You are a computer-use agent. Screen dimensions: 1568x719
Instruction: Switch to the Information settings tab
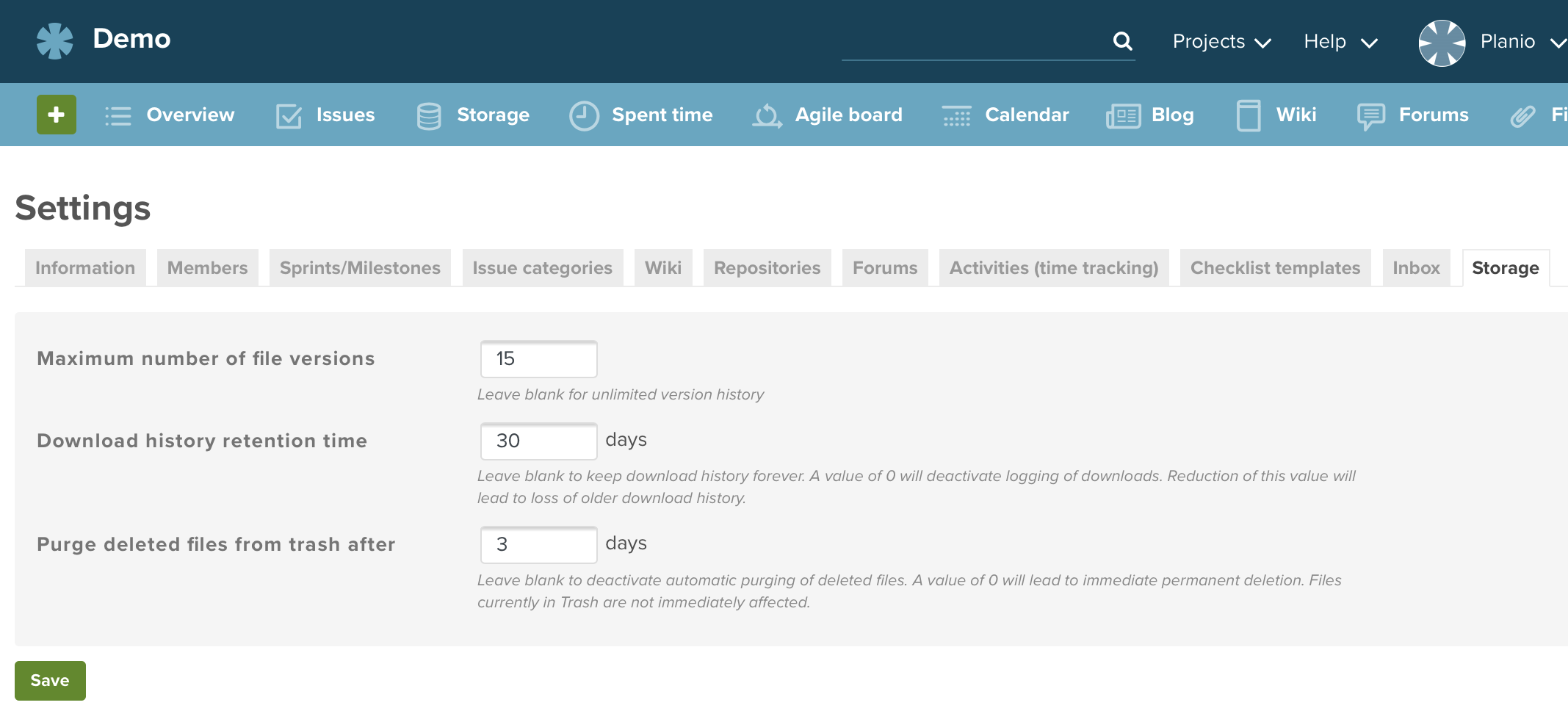85,268
